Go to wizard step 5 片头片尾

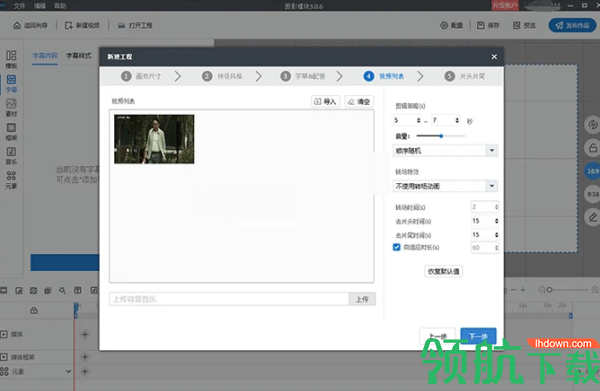click(x=465, y=76)
